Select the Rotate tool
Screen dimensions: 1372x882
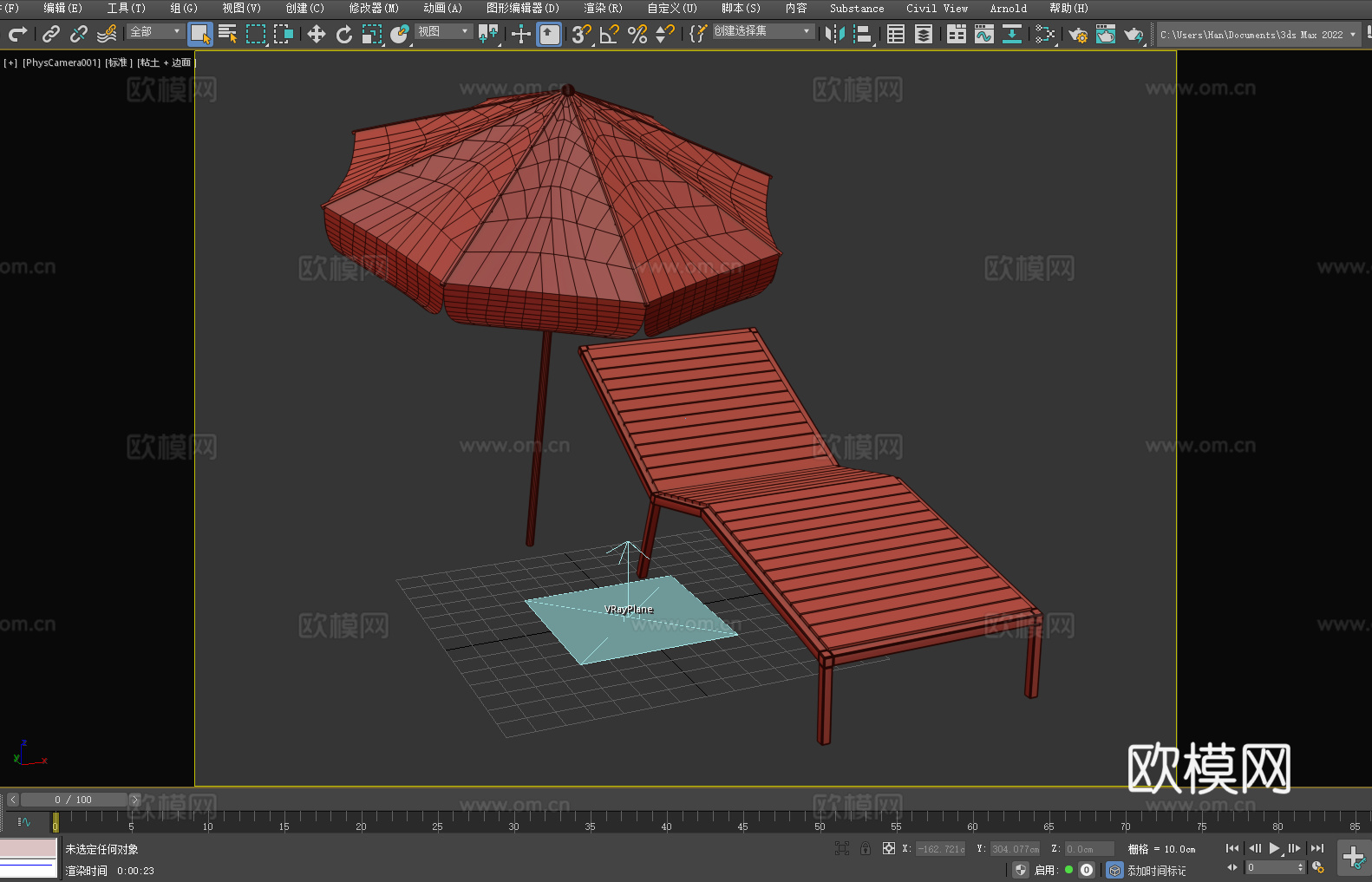344,34
